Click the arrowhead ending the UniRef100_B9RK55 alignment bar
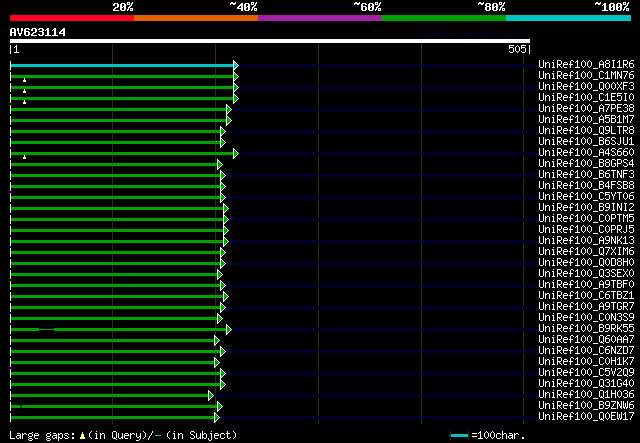 point(229,329)
